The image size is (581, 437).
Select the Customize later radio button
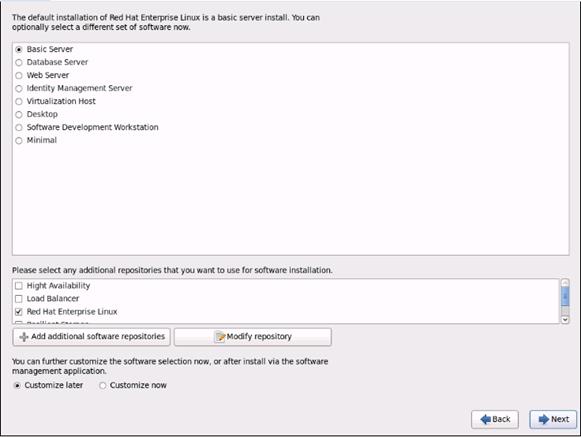point(17,385)
